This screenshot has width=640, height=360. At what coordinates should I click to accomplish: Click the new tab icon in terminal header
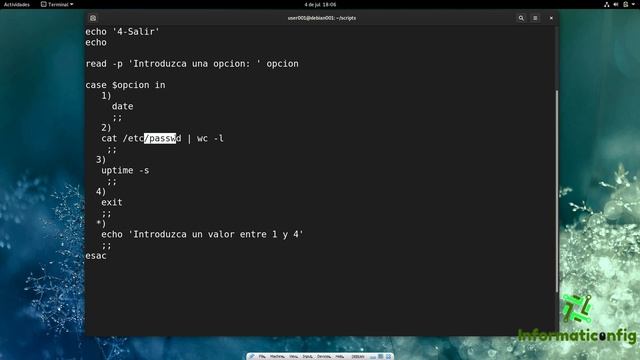(93, 18)
